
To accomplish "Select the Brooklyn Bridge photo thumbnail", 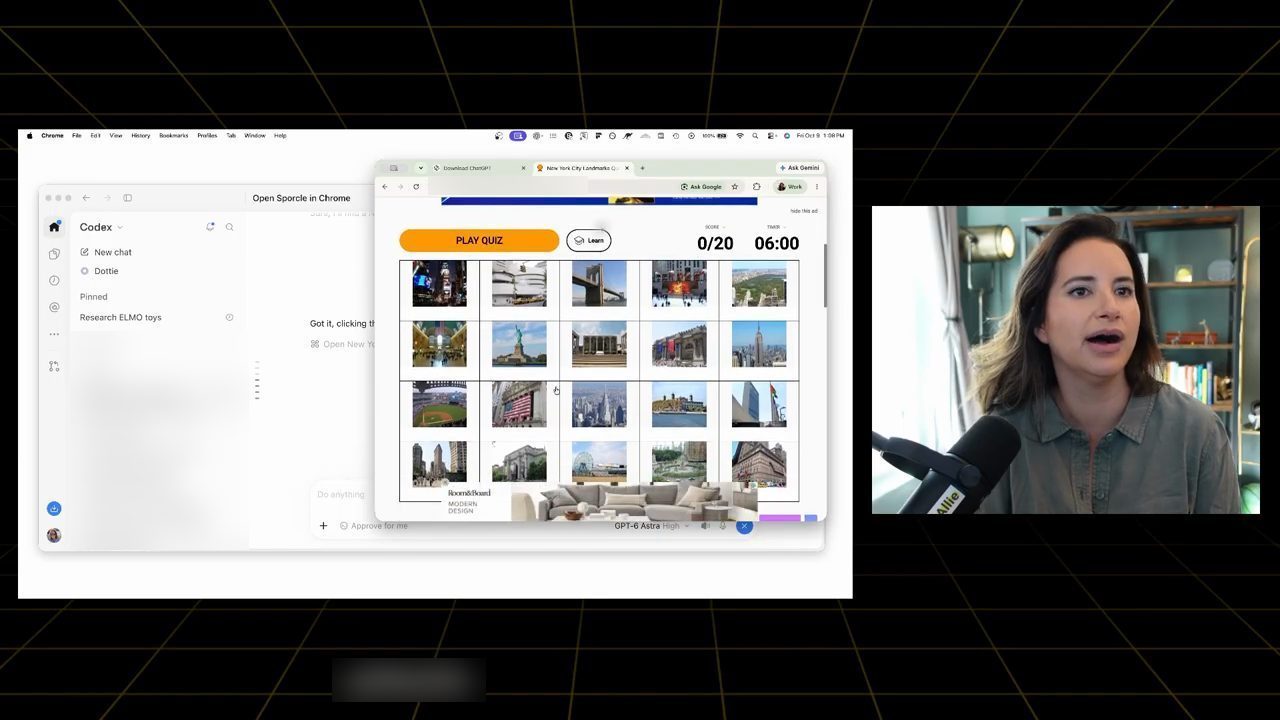I will pyautogui.click(x=599, y=284).
